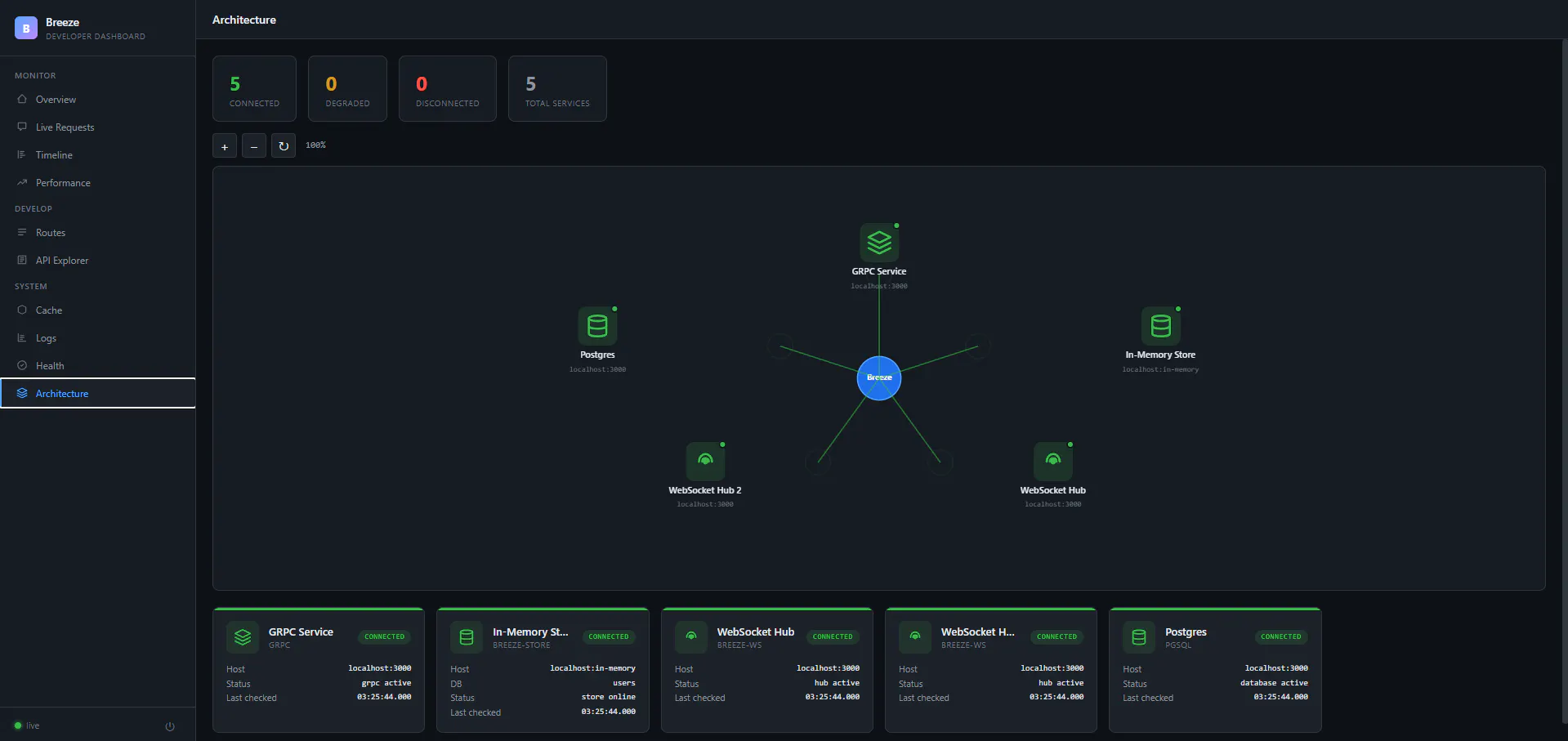The image size is (1568, 741).
Task: Select the WebSocket Hub 2 node
Action: pyautogui.click(x=705, y=462)
